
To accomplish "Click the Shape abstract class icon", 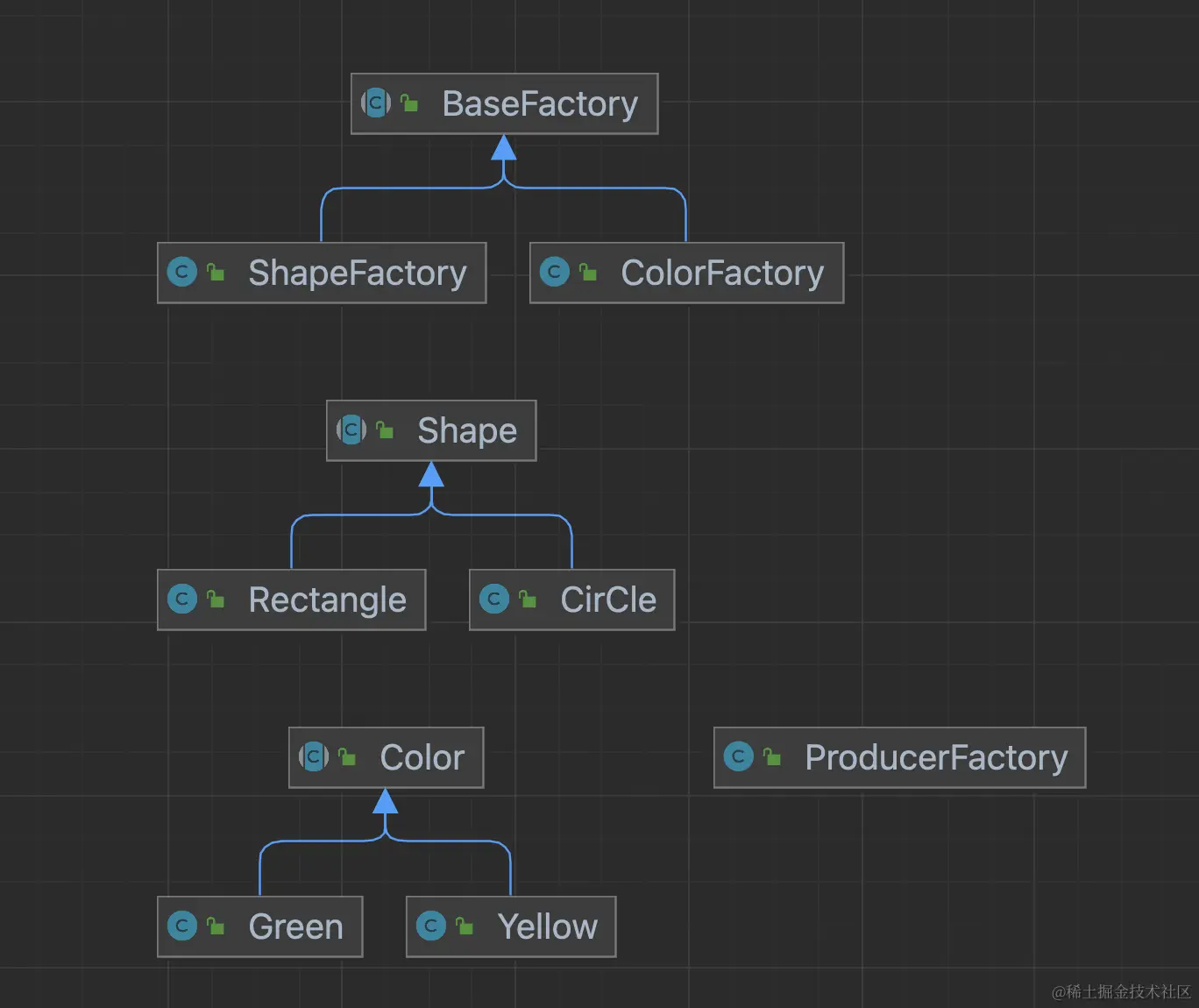I will [x=351, y=430].
